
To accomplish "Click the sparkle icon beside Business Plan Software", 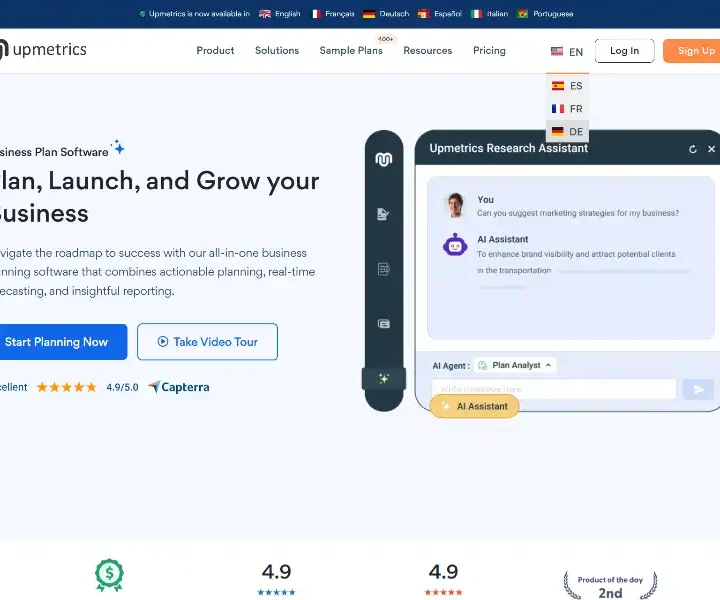I will [118, 147].
